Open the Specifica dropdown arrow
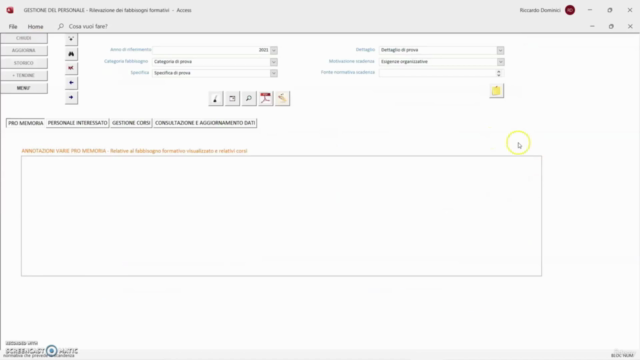 tap(273, 73)
